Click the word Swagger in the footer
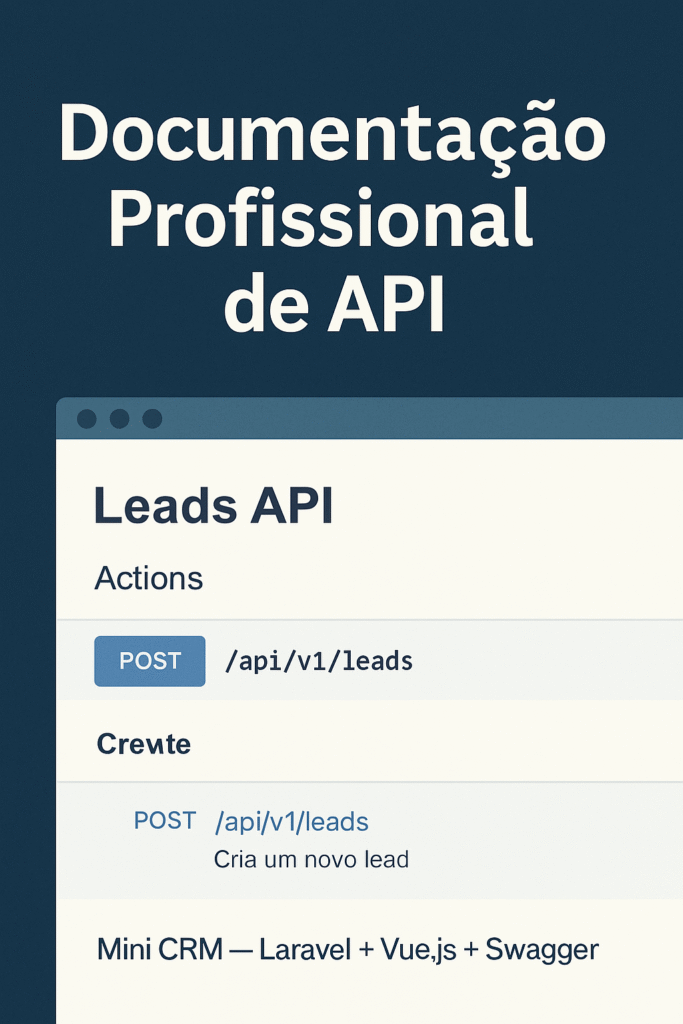The image size is (683, 1024). 542,951
